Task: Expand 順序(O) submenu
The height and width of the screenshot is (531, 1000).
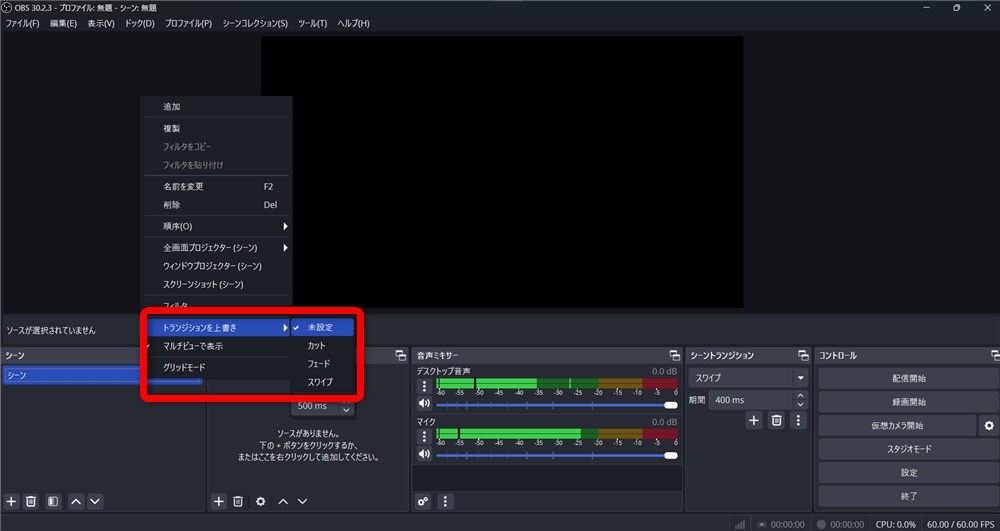Action: 216,226
